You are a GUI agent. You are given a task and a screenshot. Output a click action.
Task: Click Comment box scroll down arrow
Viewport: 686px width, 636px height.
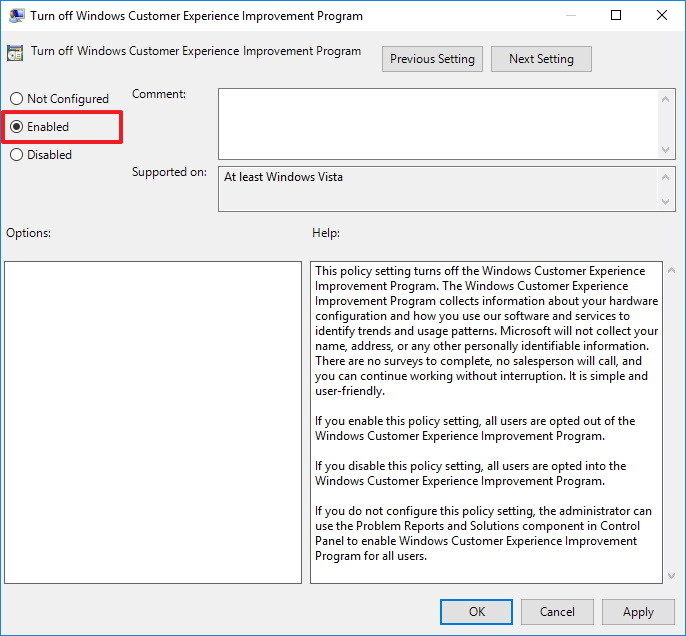(x=665, y=150)
